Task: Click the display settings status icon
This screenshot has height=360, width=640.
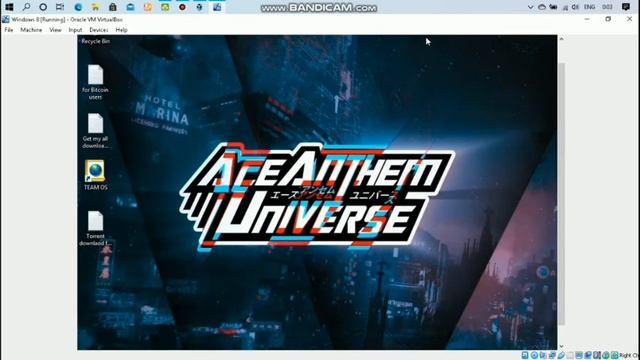Action: point(579,355)
